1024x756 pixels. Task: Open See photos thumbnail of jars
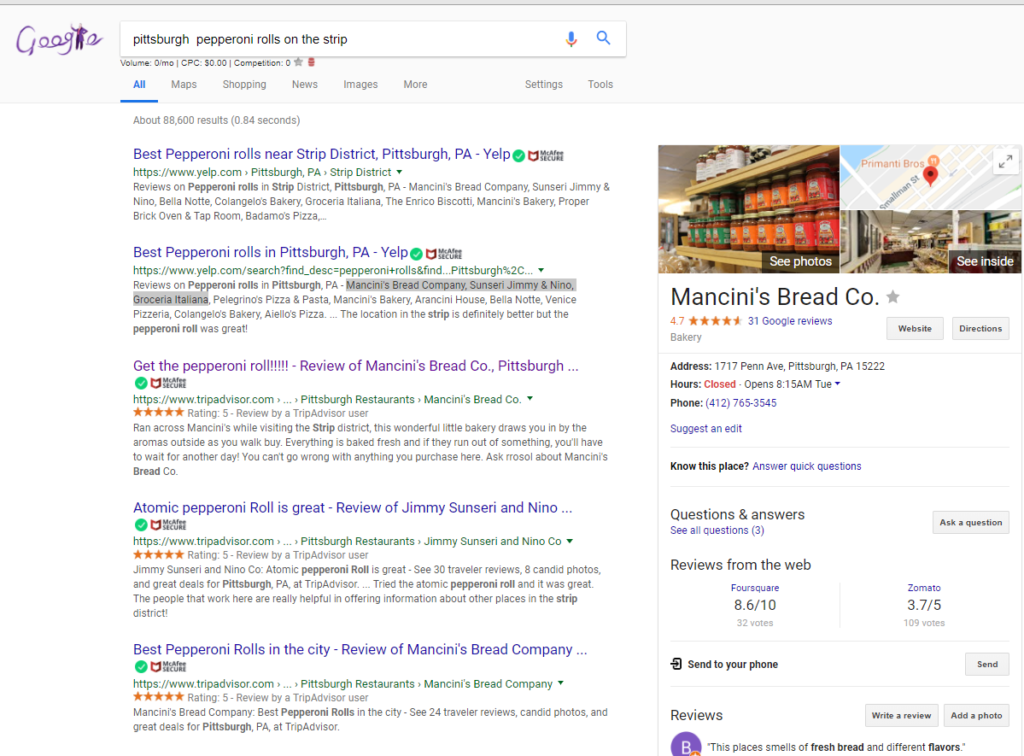pos(748,209)
